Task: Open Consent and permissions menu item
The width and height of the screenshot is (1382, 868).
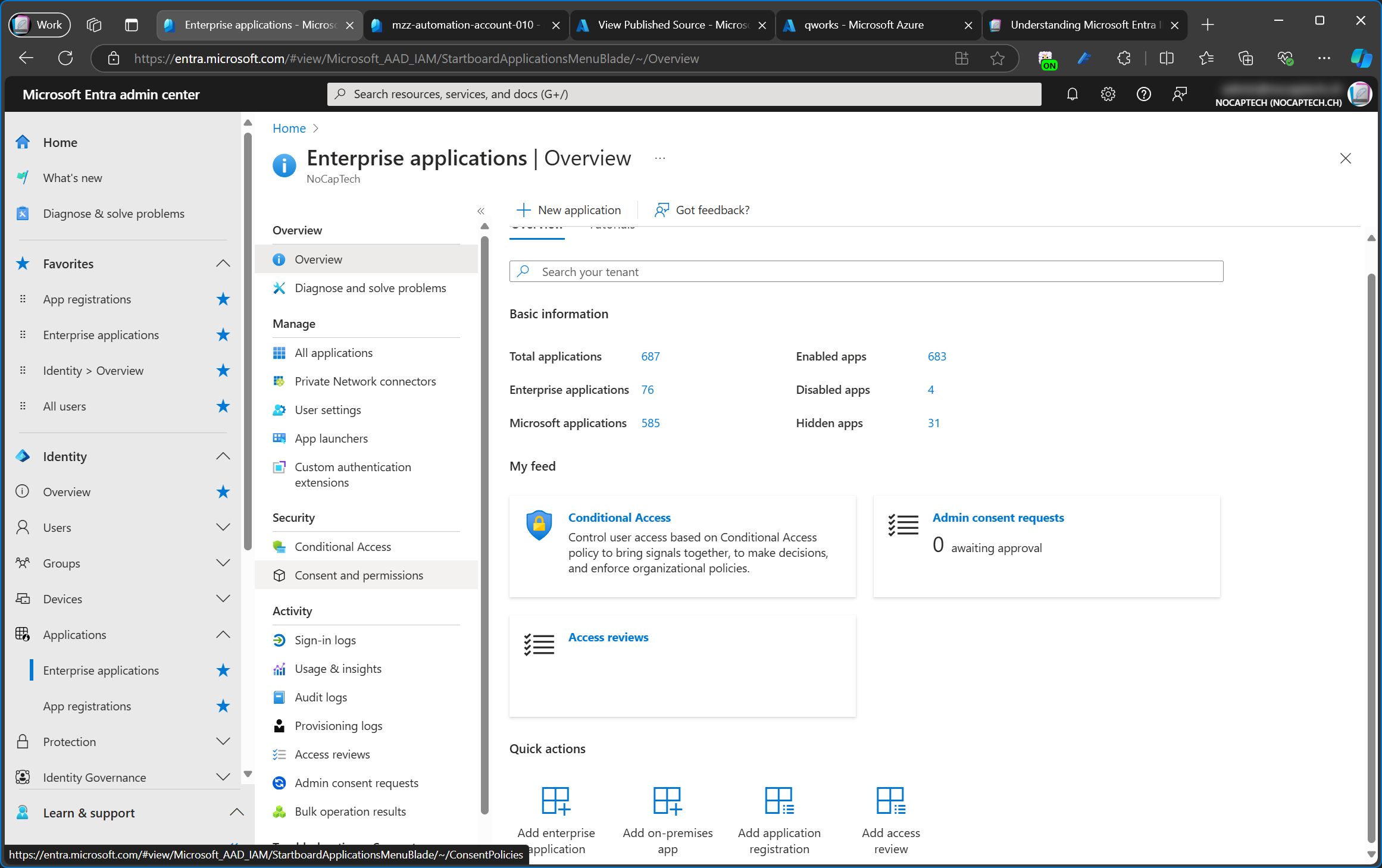Action: 366,575
